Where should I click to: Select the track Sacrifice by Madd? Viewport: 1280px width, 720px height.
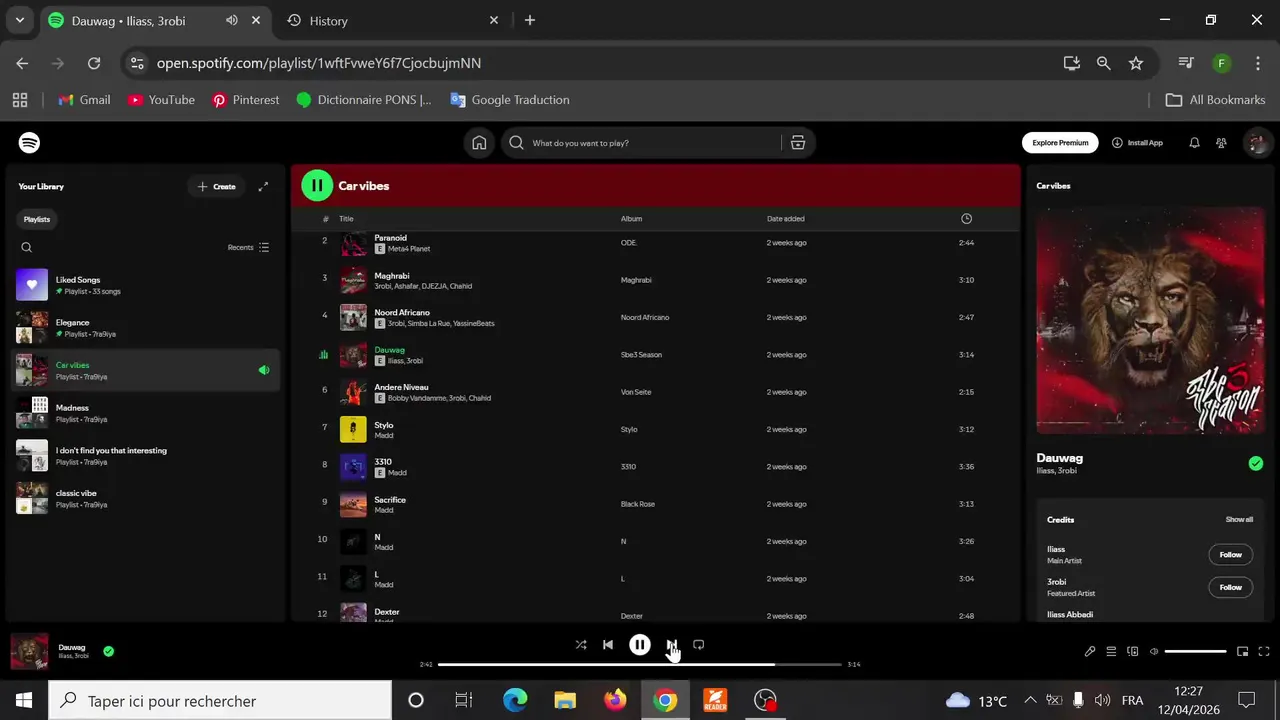[655, 504]
